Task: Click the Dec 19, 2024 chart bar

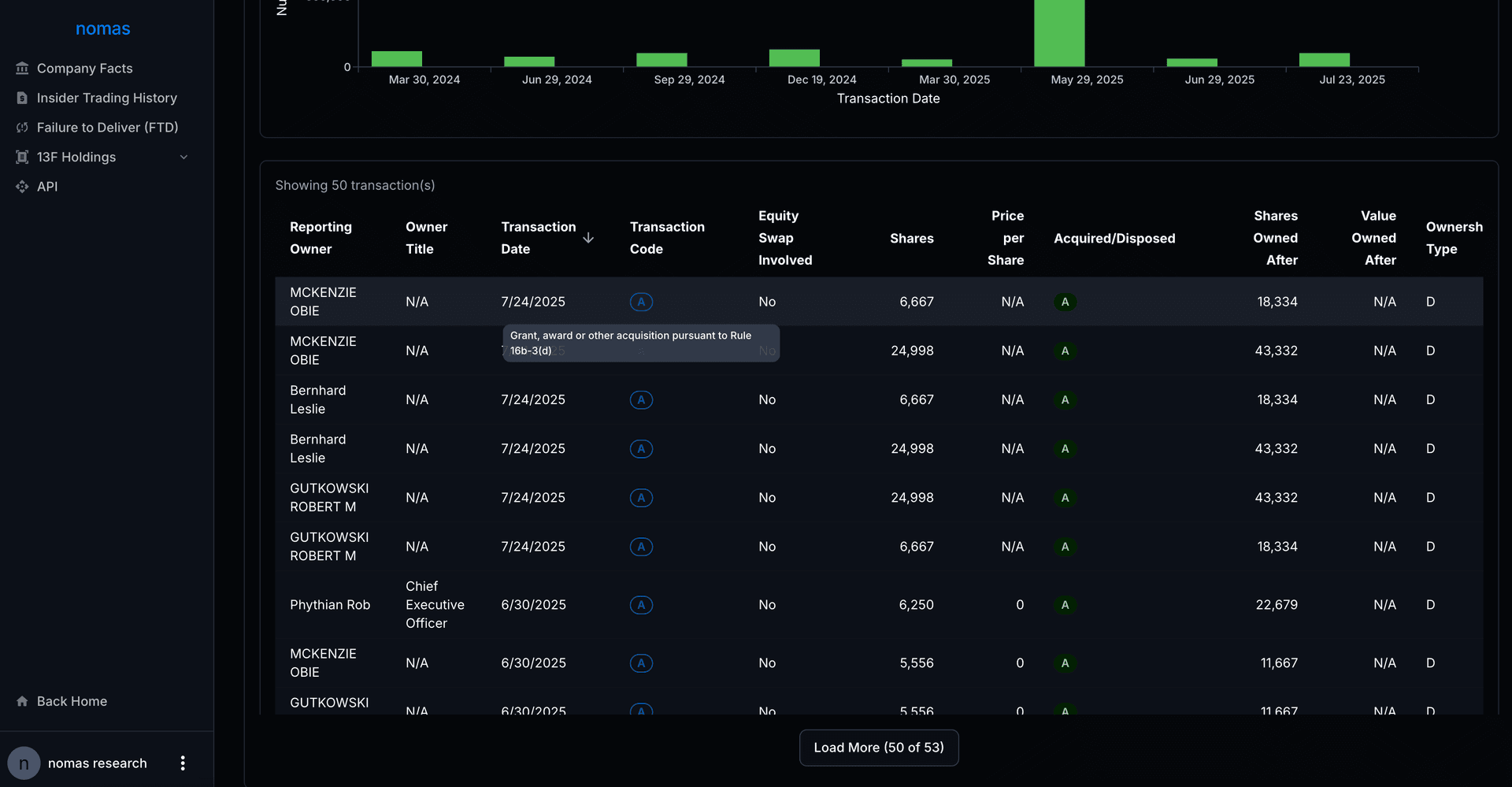Action: 794,58
